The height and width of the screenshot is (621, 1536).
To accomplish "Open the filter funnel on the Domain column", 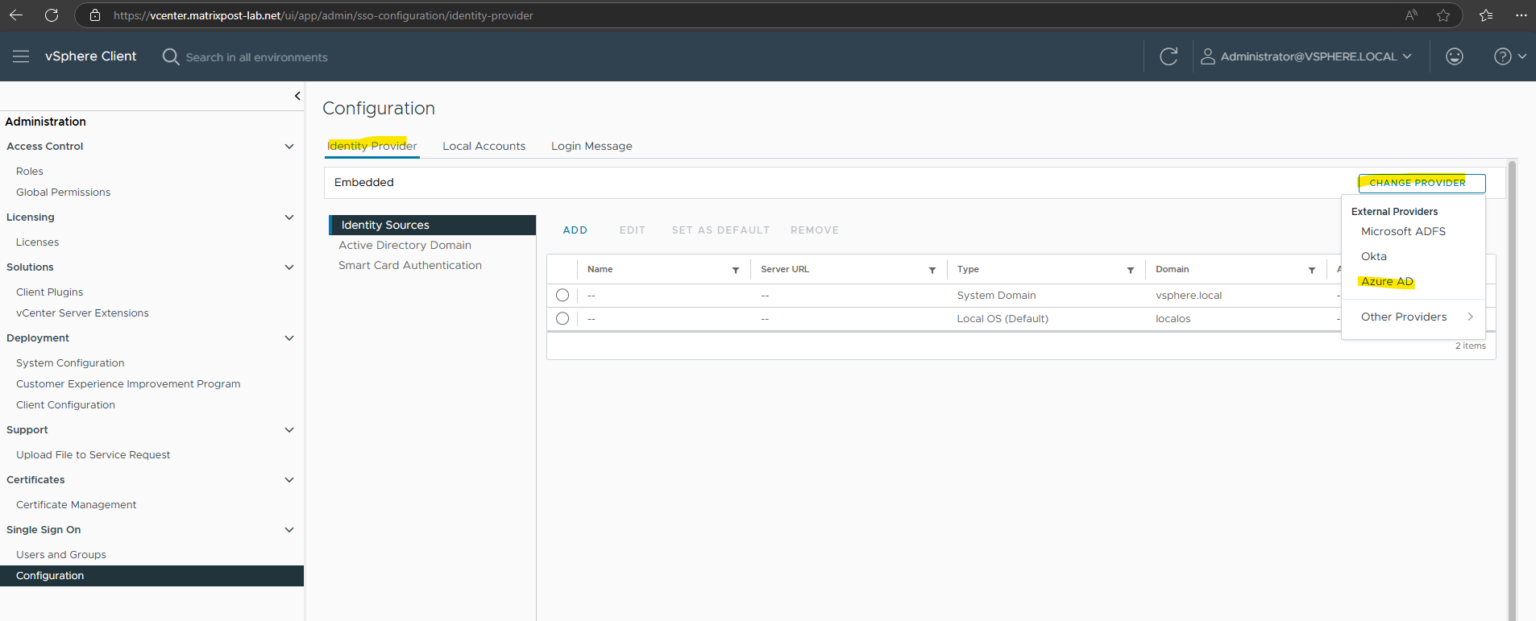I will click(x=1311, y=269).
